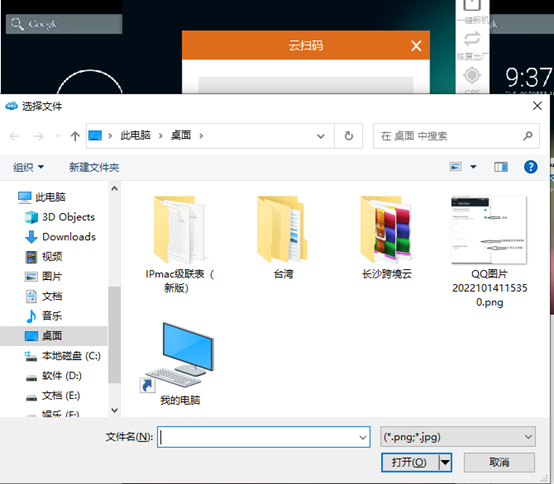Click the search magnifier icon
Screen dimensions: 554x484
[x=528, y=136]
